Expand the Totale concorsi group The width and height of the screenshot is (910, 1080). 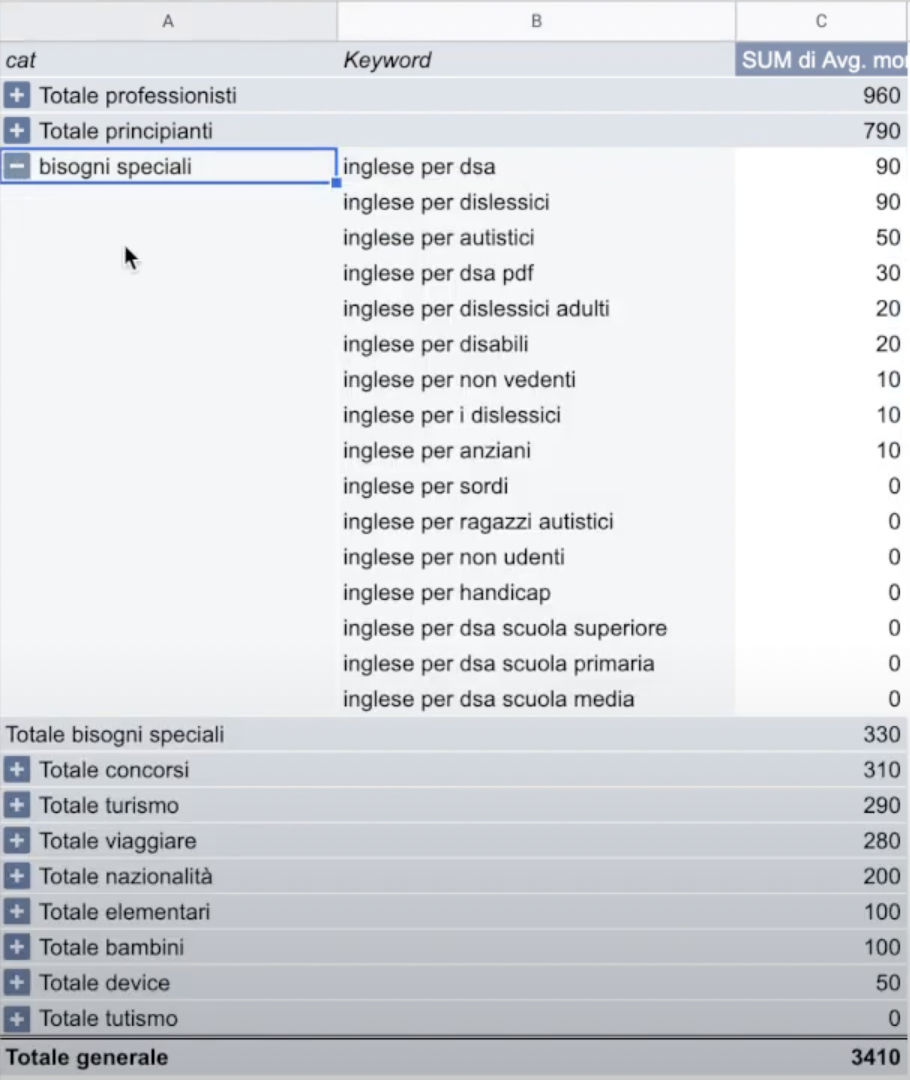point(18,769)
